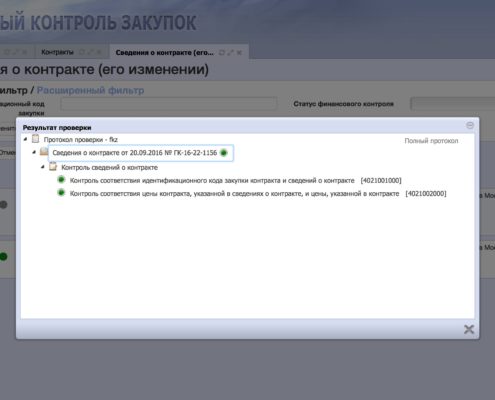
Task: Collapse the dialog using the round header icon
Action: [x=470, y=125]
